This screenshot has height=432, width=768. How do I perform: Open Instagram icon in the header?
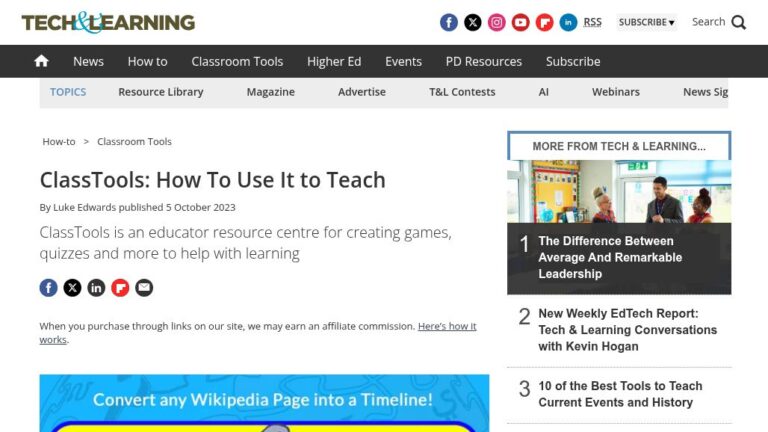pos(497,22)
